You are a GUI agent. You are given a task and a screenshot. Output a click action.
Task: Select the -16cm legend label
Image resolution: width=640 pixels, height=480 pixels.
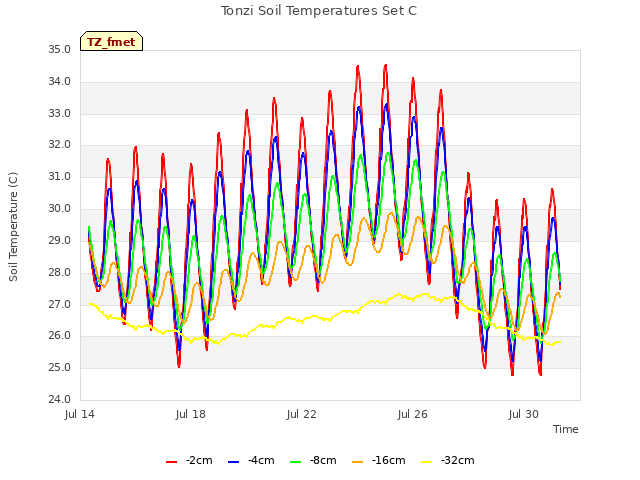[x=389, y=460]
